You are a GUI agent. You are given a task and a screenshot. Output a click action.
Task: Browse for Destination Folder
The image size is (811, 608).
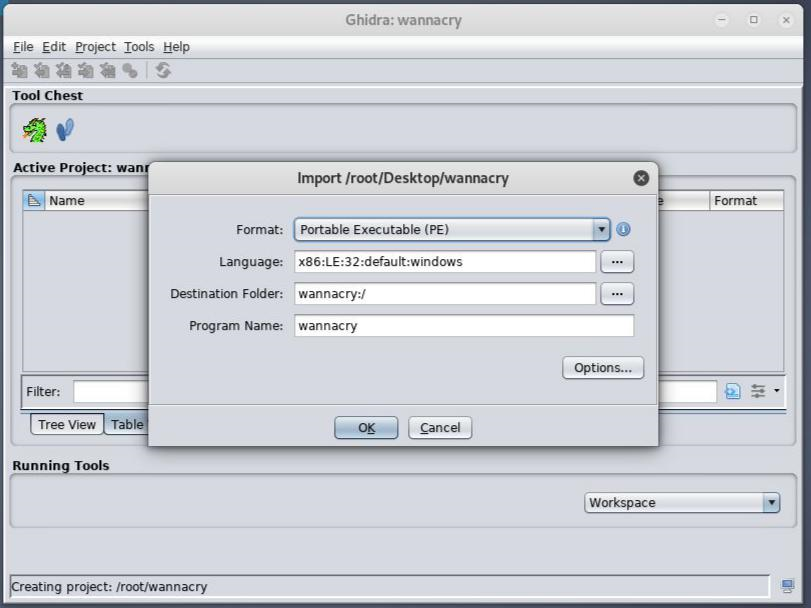617,294
